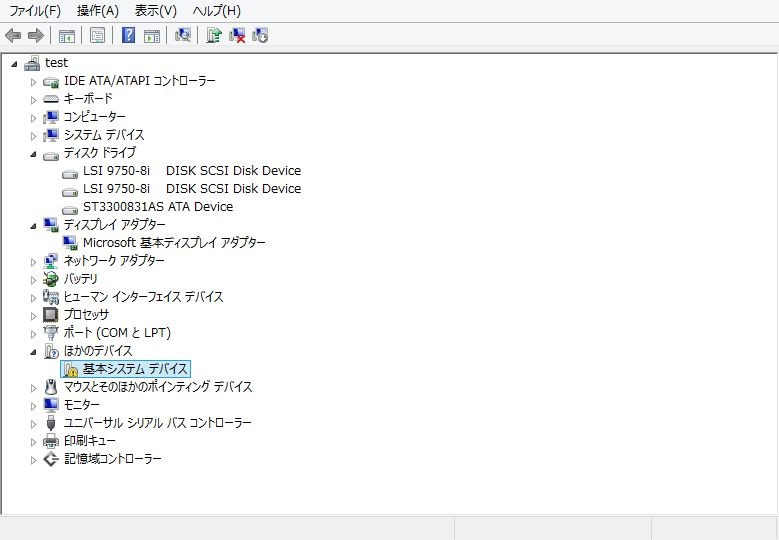Click the printer icon beside 印刷キュー

(x=51, y=441)
